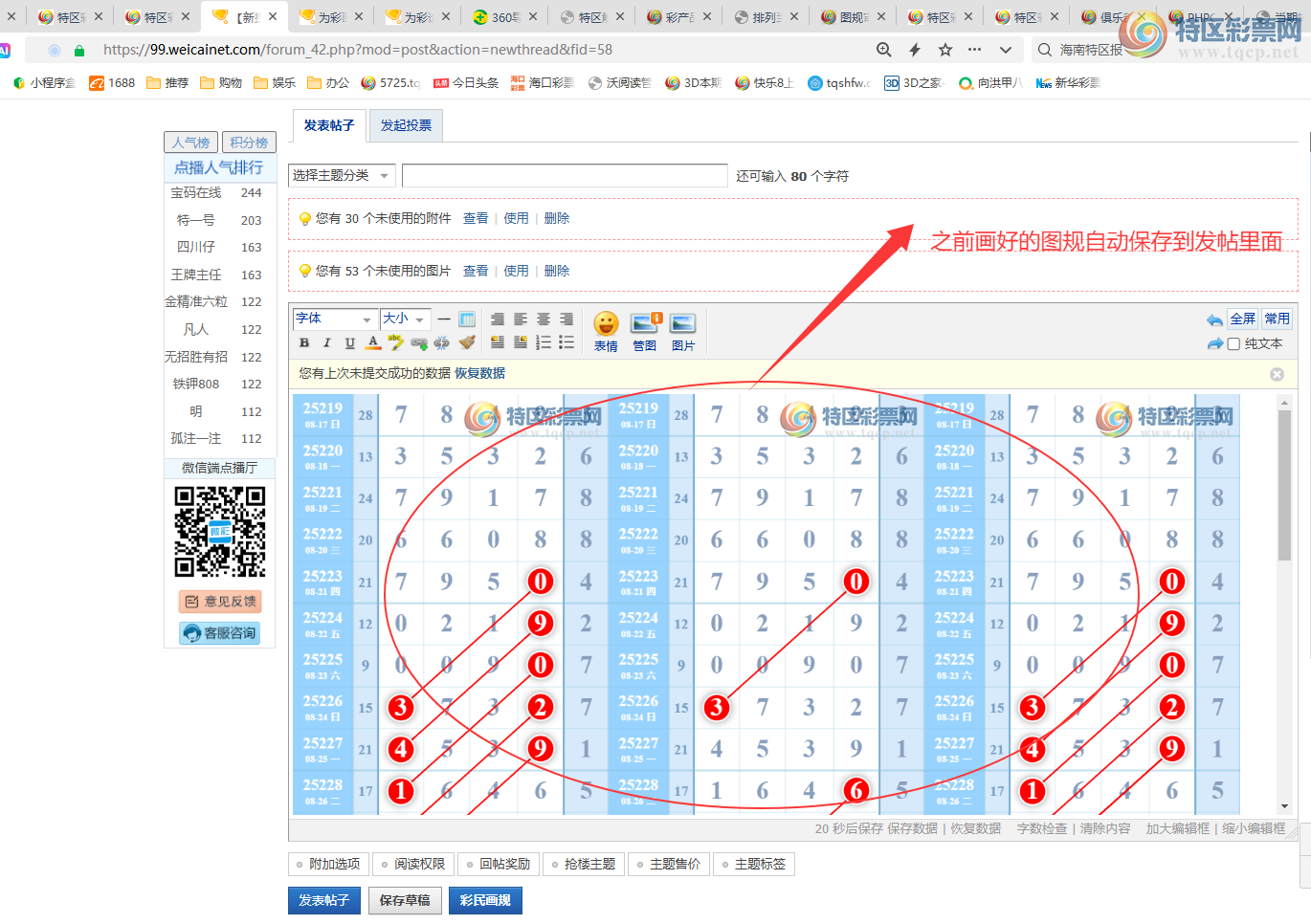1311x924 pixels.
Task: Click the font color icon
Action: 373,342
